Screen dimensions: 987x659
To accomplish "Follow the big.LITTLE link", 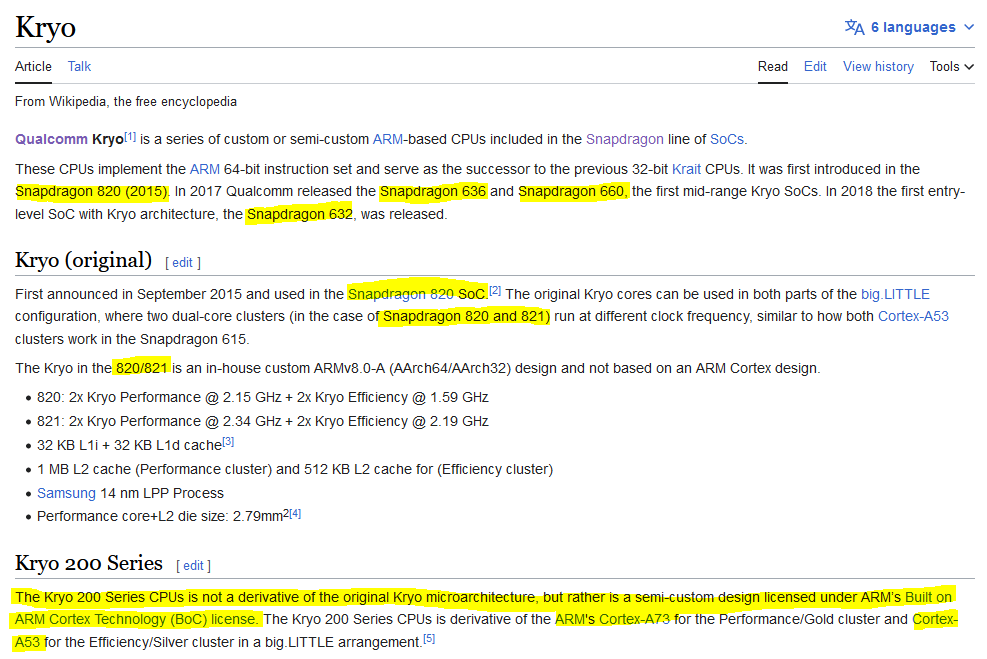I will tap(895, 294).
